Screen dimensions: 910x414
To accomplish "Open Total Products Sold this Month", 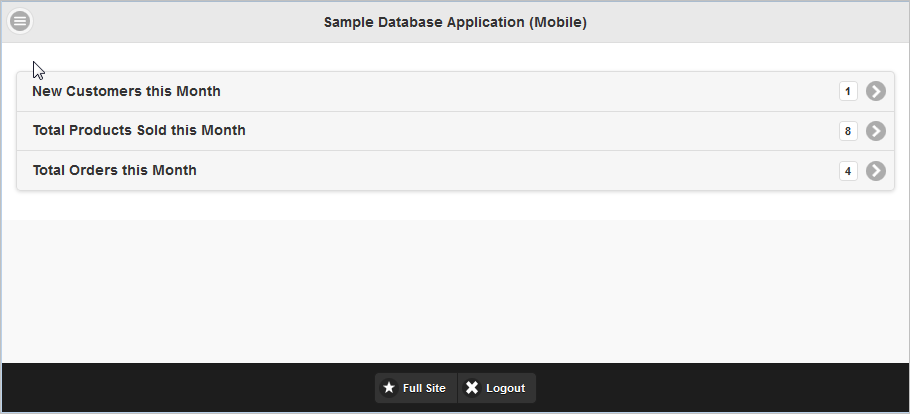I will click(139, 131).
